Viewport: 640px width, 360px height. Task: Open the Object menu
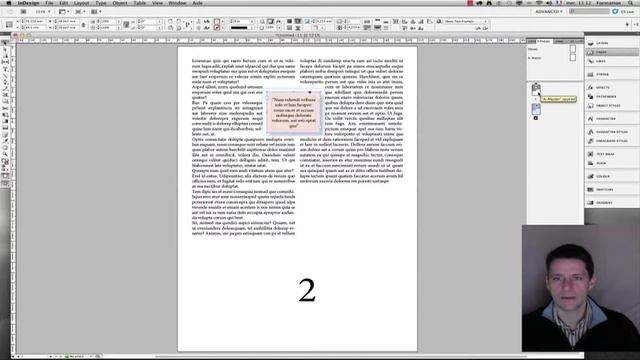point(120,3)
